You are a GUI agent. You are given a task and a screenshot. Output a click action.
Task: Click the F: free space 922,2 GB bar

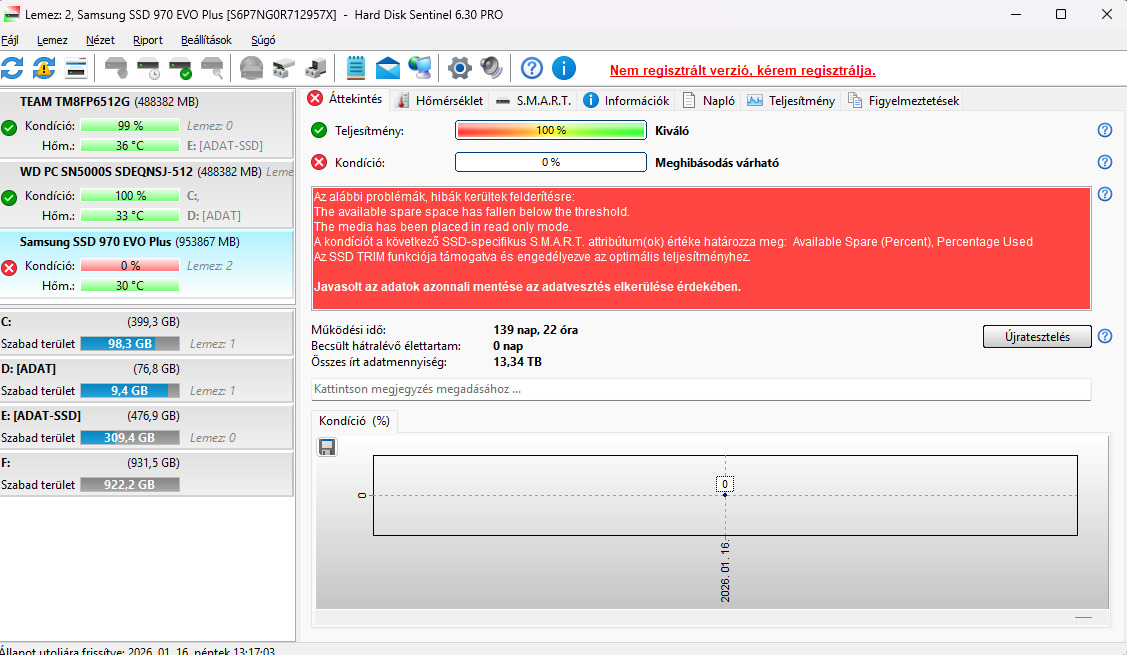click(x=129, y=485)
